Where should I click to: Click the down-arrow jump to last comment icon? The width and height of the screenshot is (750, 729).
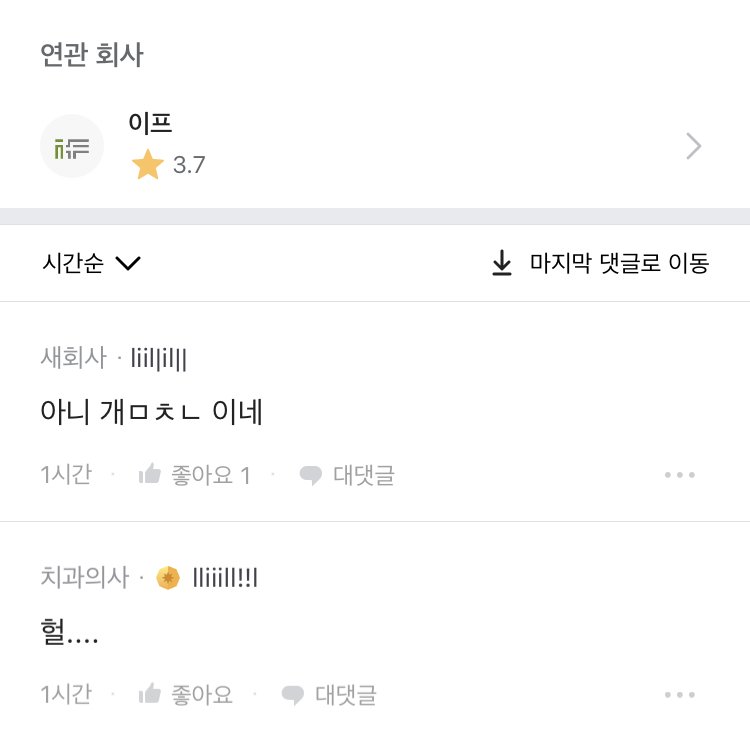(502, 264)
